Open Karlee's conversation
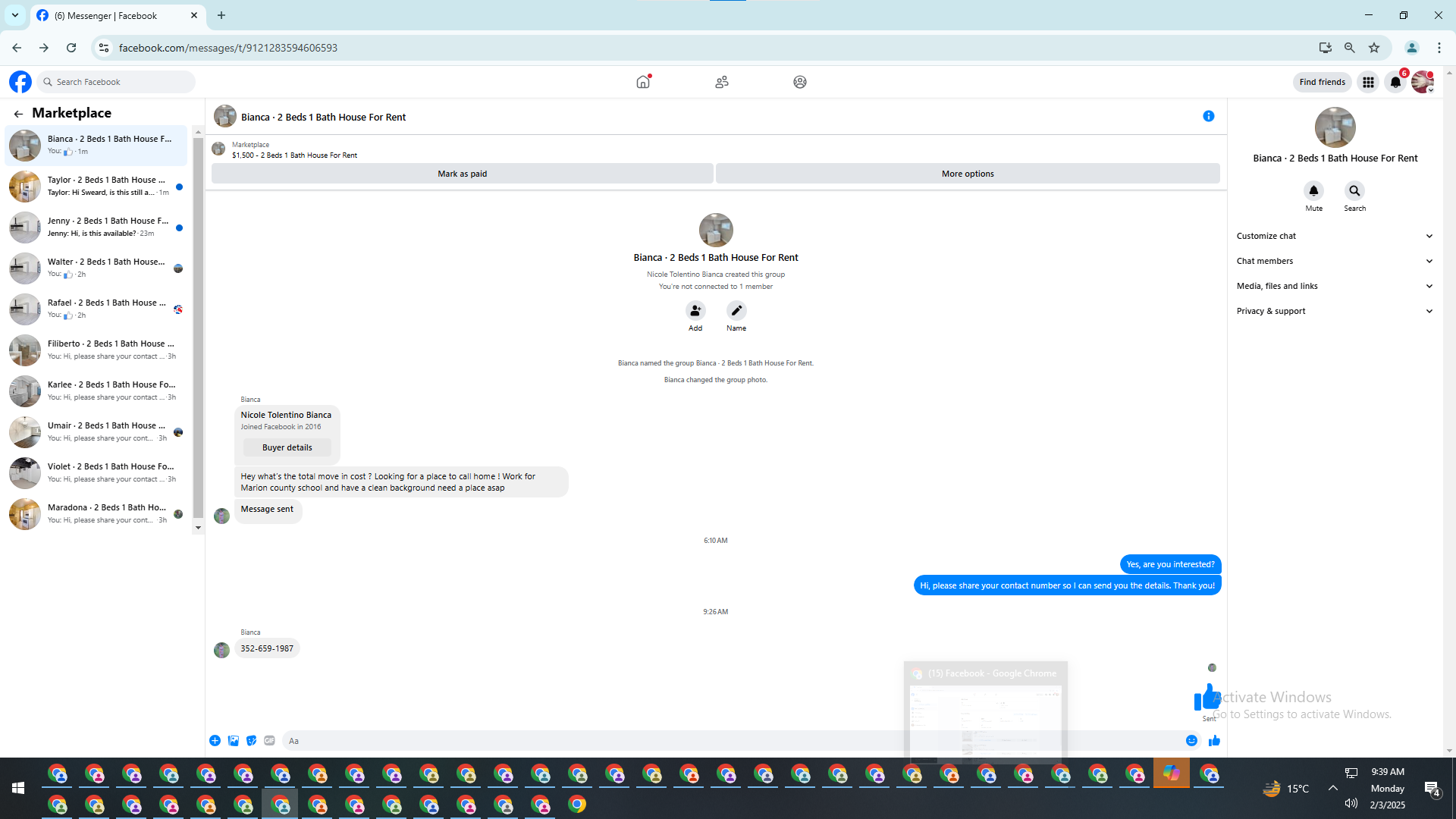The image size is (1456, 819). click(96, 391)
